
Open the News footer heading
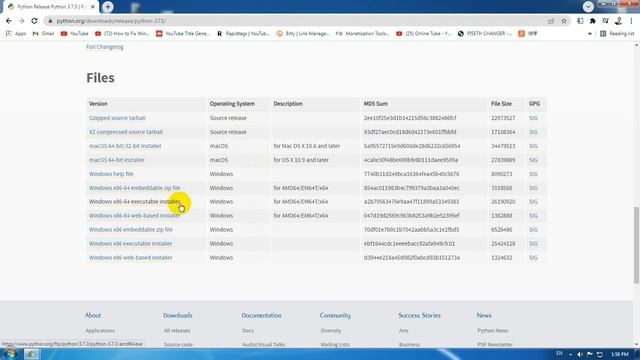pyautogui.click(x=484, y=316)
